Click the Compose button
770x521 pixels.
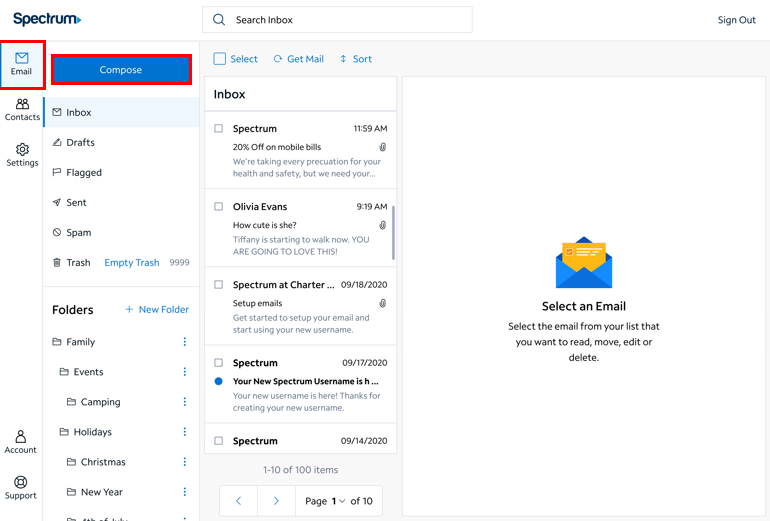click(x=121, y=70)
